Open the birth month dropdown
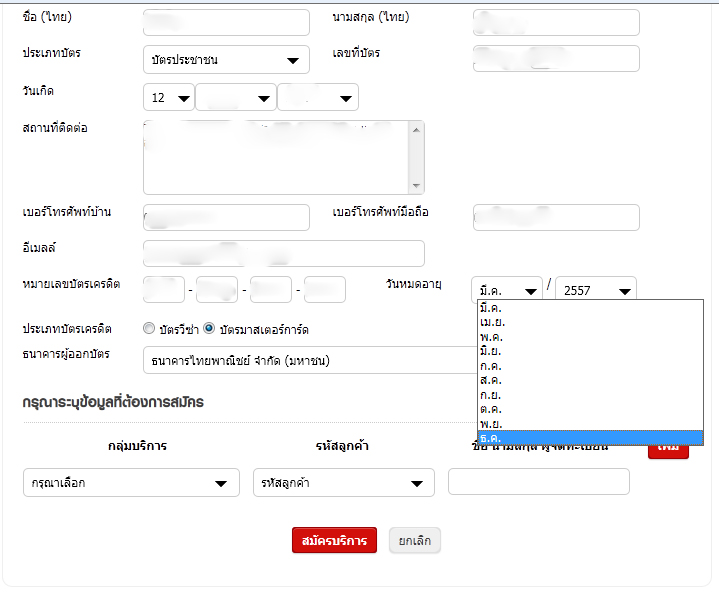Viewport: 719px width, 597px height. [236, 97]
